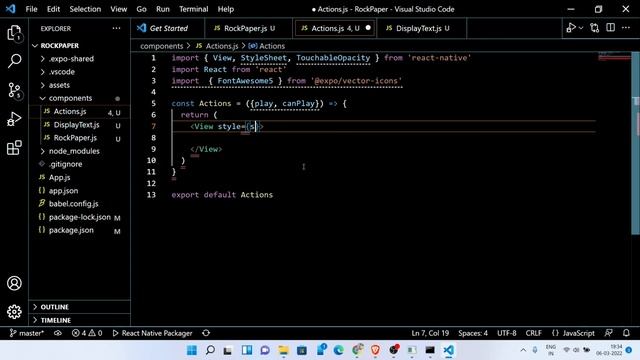Run the code with the play icon

tap(571, 28)
